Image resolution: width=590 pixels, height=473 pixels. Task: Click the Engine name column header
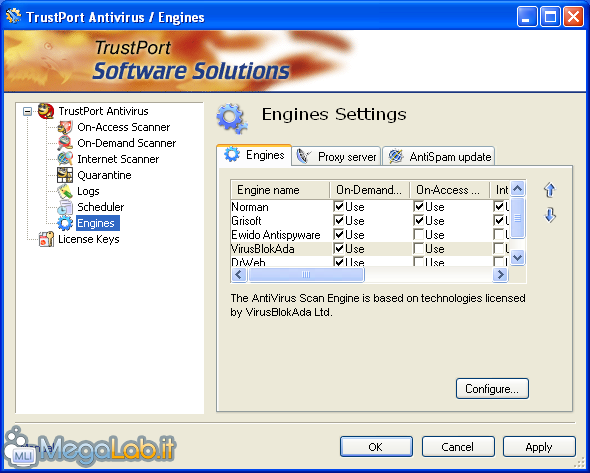click(280, 190)
